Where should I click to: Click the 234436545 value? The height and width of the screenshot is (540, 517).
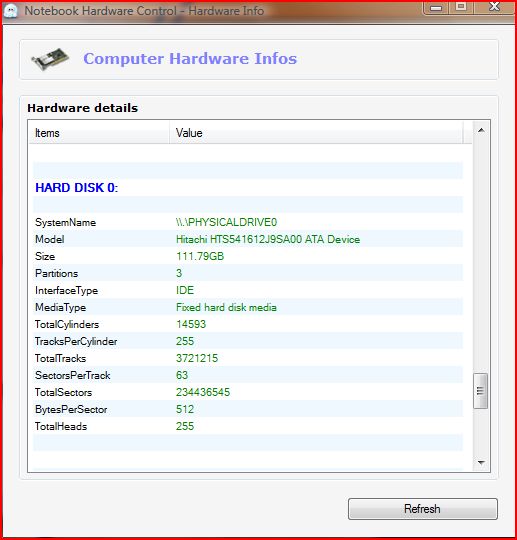203,392
